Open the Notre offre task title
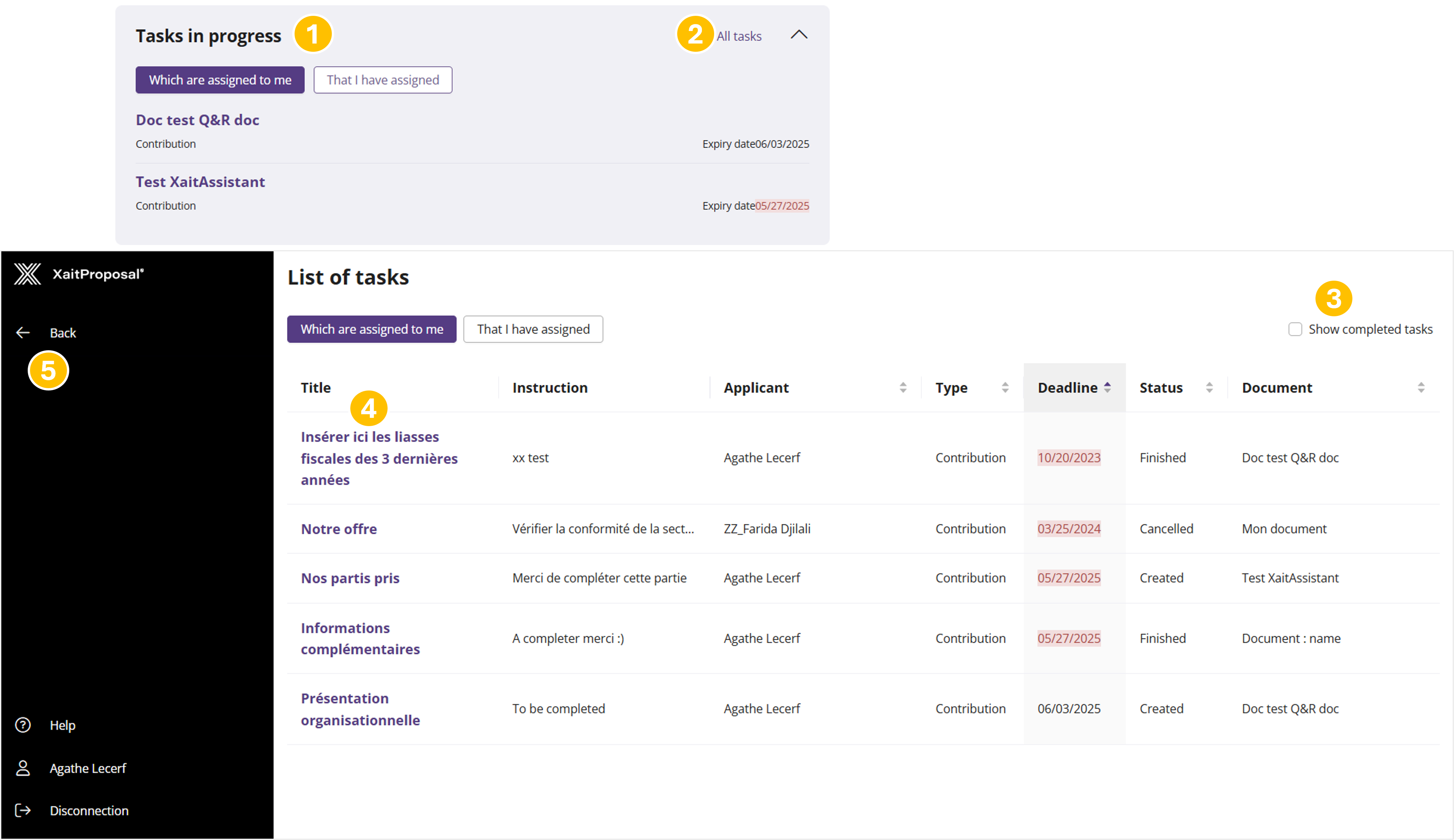1454x840 pixels. click(339, 529)
